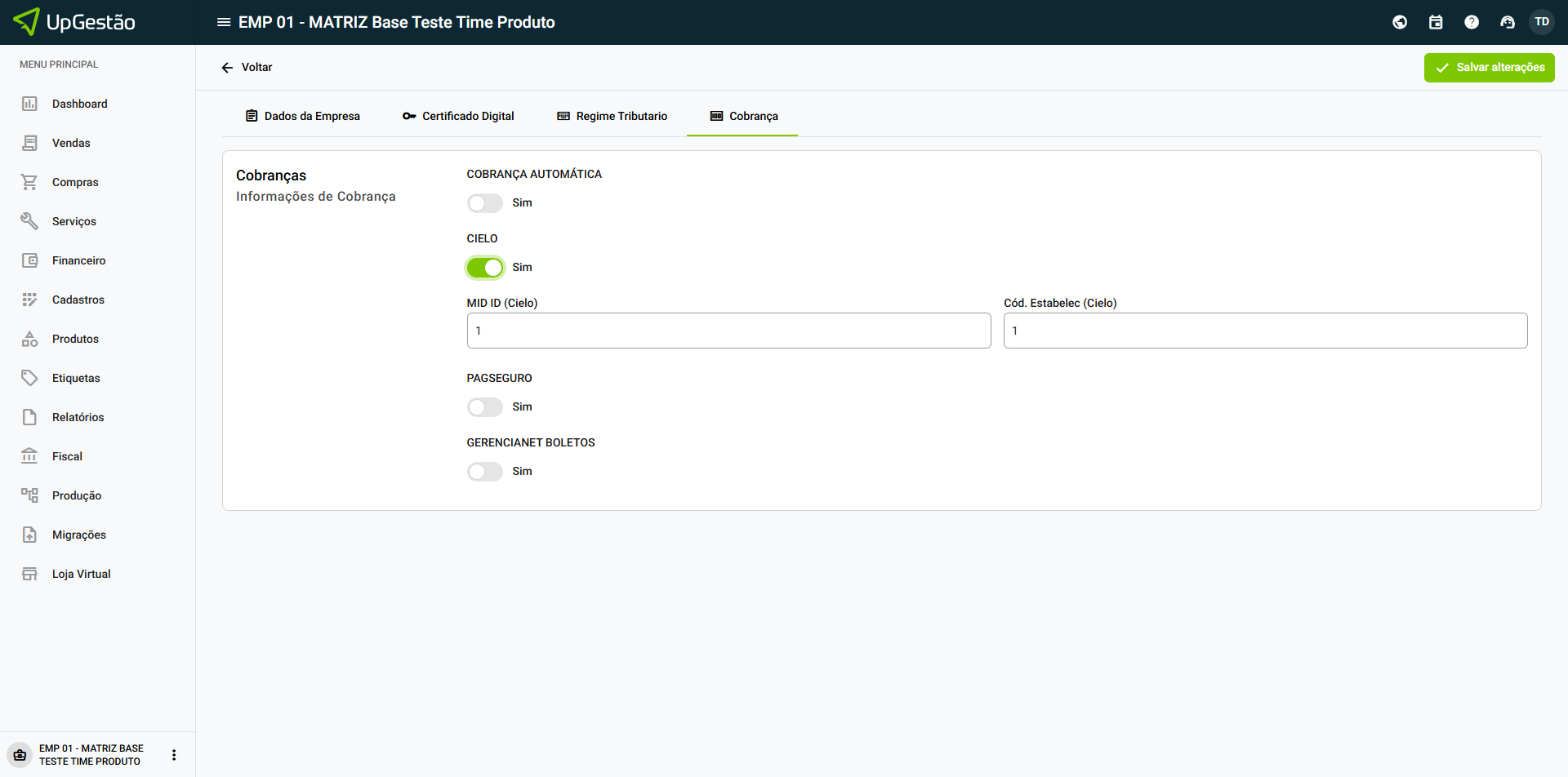Viewport: 1568px width, 777px height.
Task: Click the TD user avatar
Action: (x=1542, y=22)
